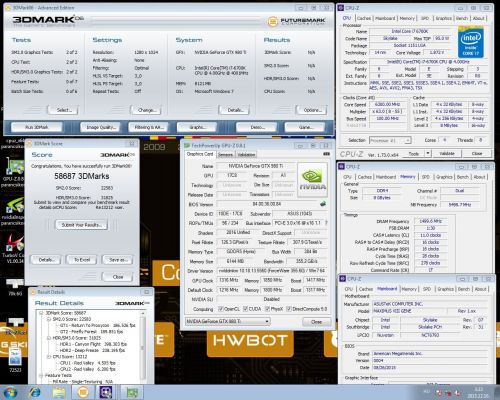Collapse the 3DMark Score tree node
Viewport: 500px width, 400px height.
(x=41, y=313)
